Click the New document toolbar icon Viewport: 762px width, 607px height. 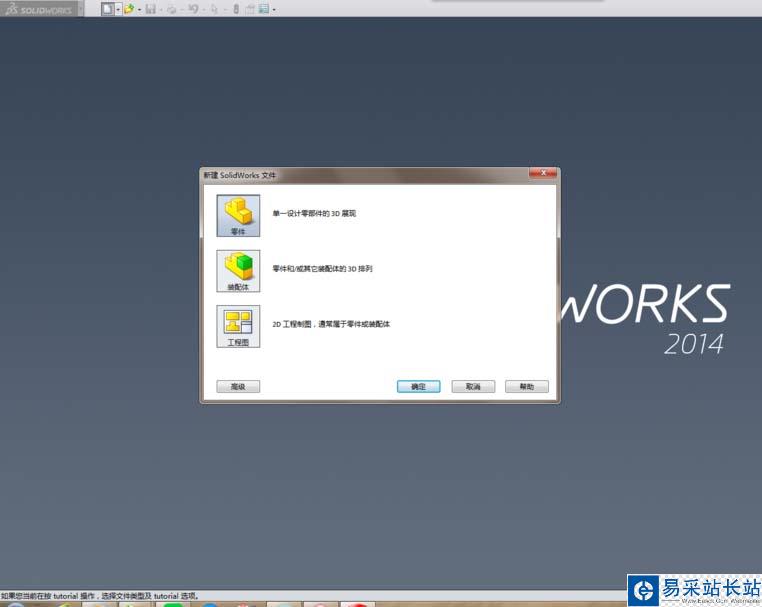[108, 9]
